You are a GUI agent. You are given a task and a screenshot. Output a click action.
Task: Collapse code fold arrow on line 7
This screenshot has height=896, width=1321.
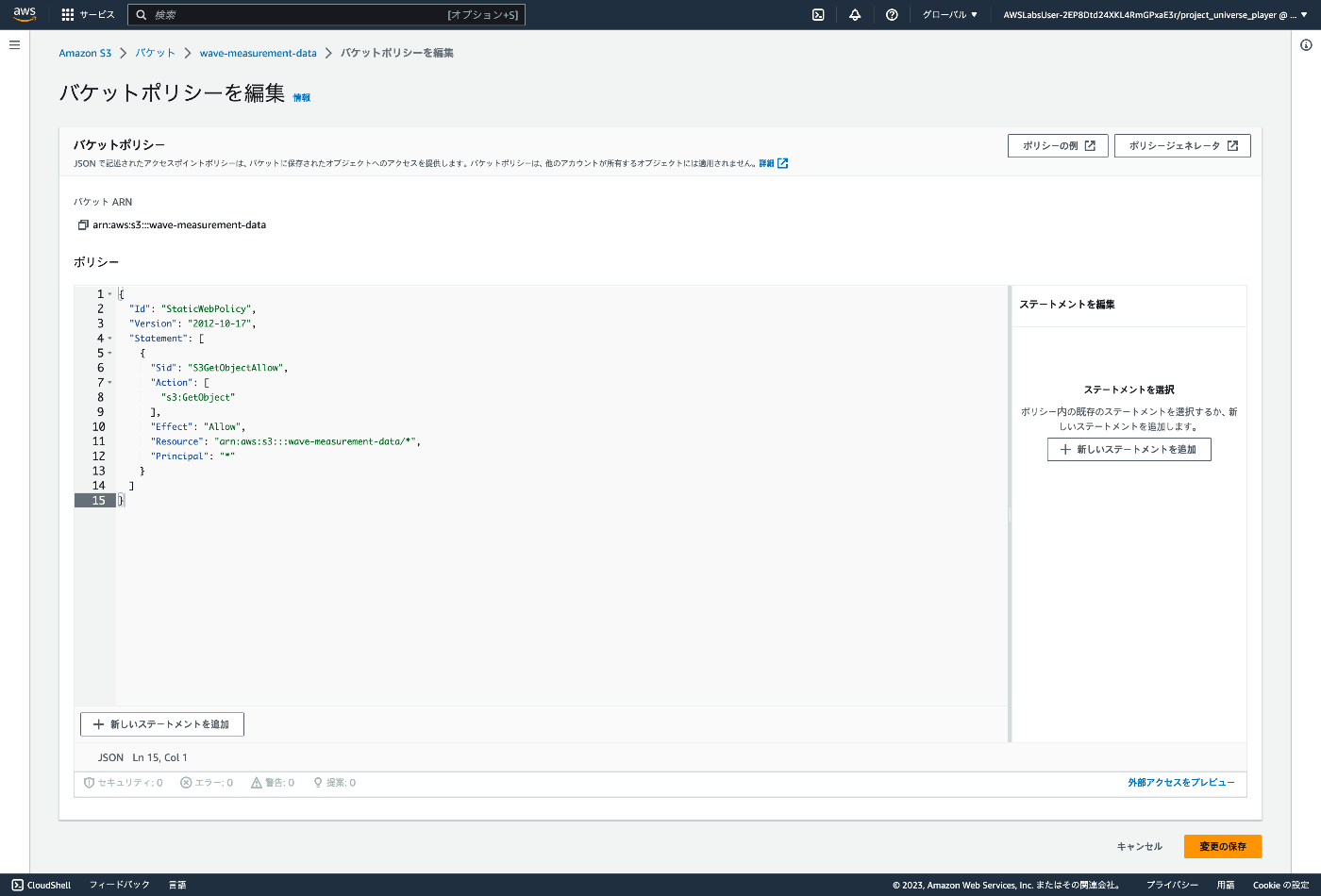(x=109, y=383)
